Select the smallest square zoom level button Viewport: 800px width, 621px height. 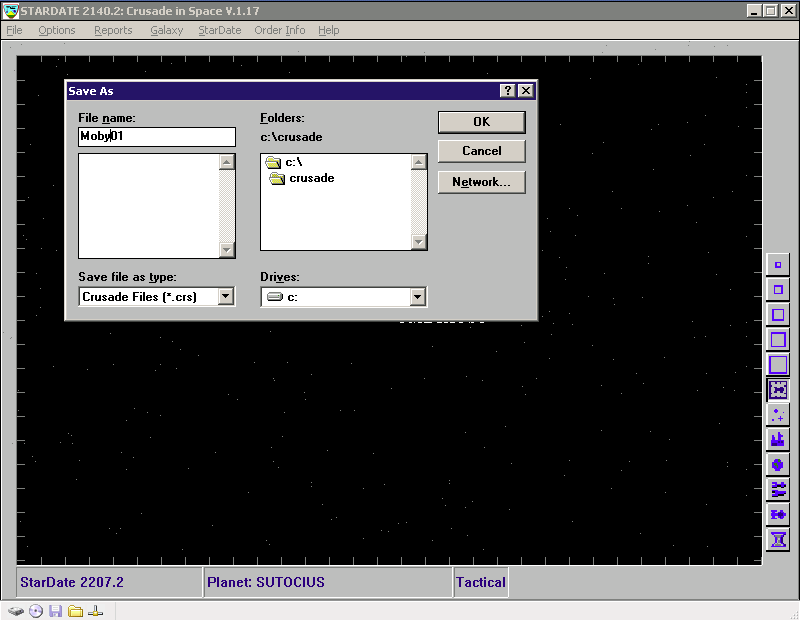[778, 265]
